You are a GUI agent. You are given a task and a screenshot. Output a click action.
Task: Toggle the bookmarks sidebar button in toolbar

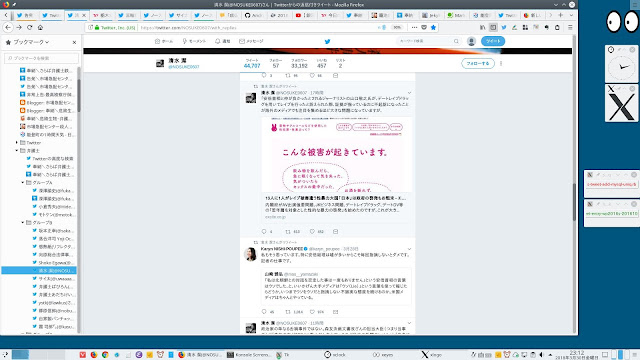point(493,27)
